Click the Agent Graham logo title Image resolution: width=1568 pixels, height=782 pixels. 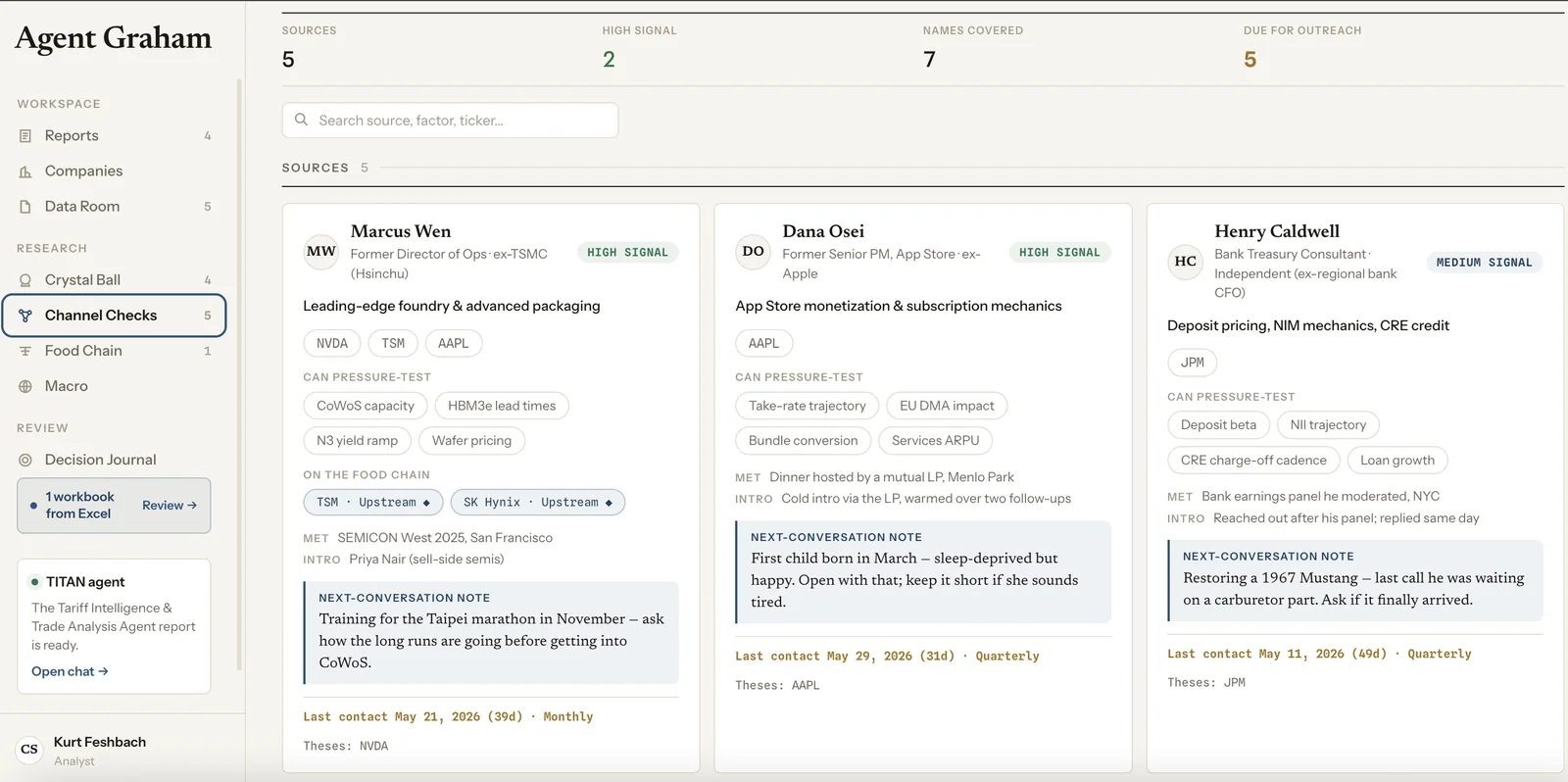click(x=114, y=37)
